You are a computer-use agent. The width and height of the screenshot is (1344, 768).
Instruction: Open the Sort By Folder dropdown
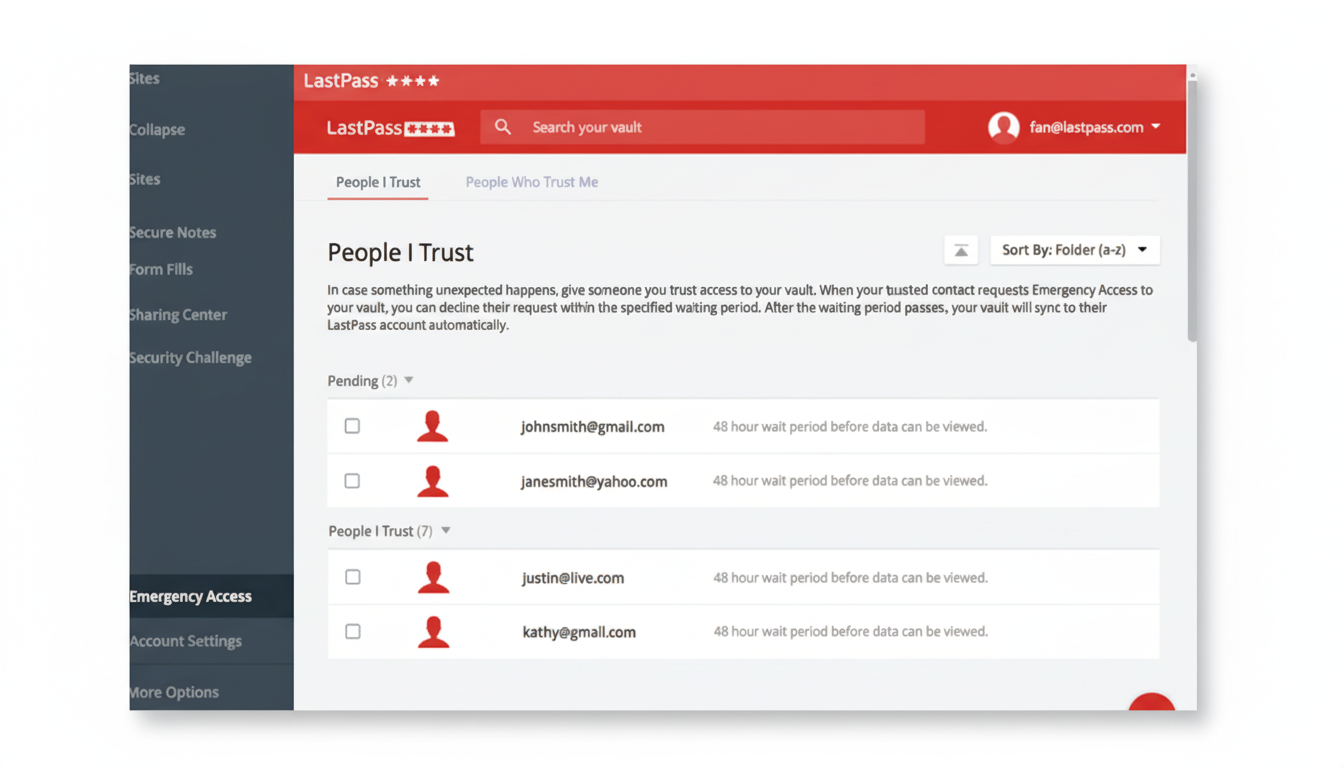click(x=1074, y=250)
